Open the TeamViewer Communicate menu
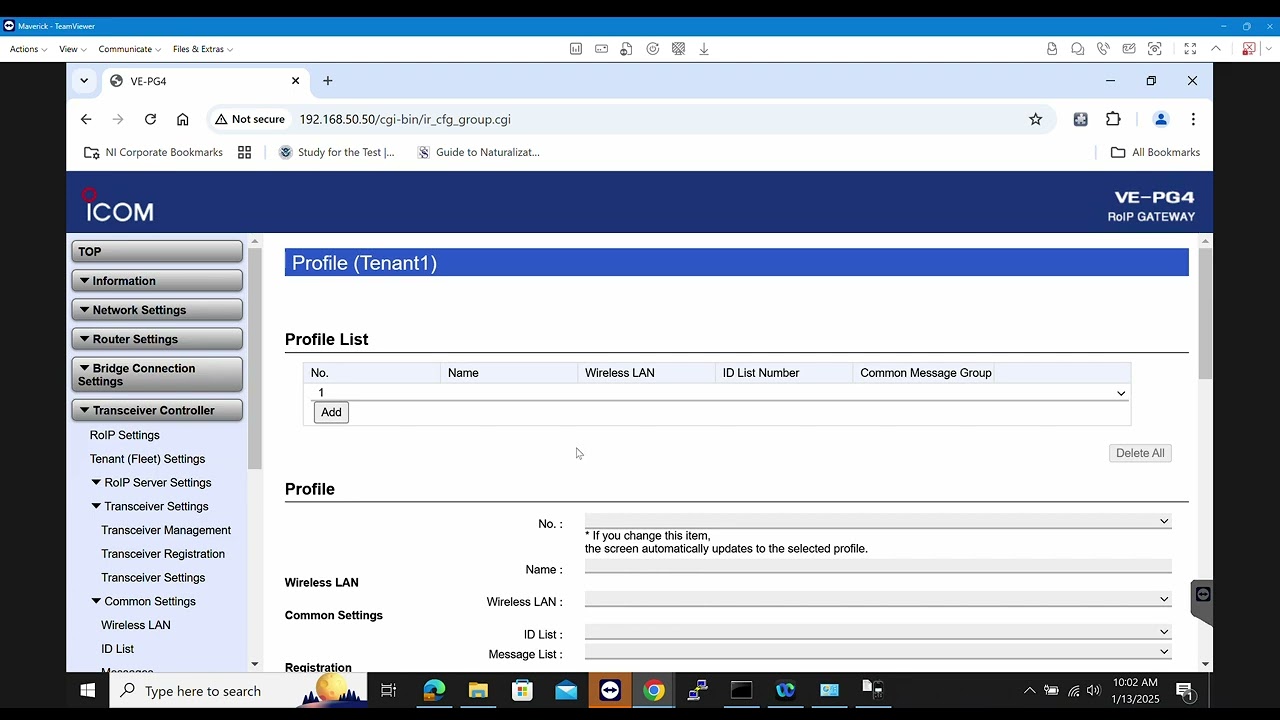Image resolution: width=1280 pixels, height=720 pixels. tap(129, 49)
